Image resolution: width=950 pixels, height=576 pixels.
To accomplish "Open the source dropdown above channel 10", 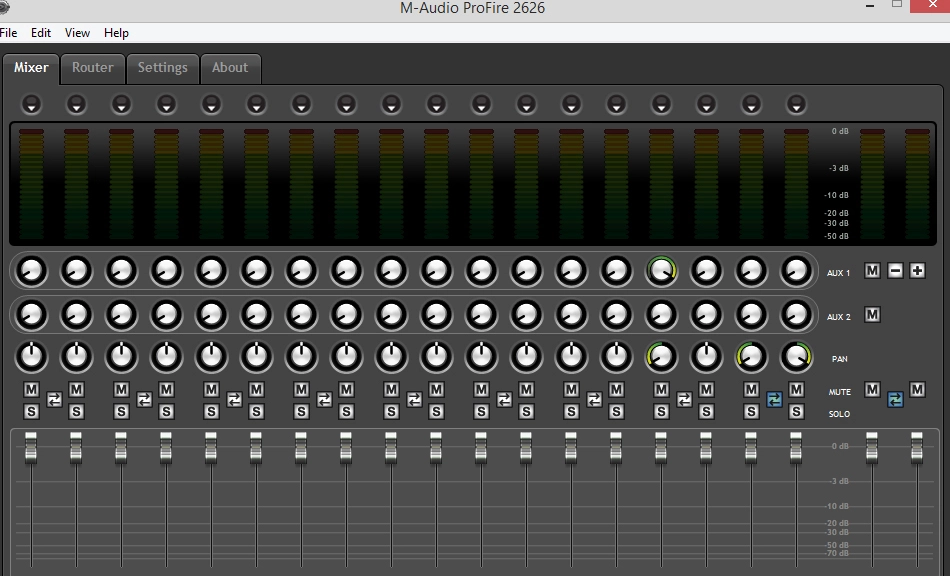I will click(436, 104).
